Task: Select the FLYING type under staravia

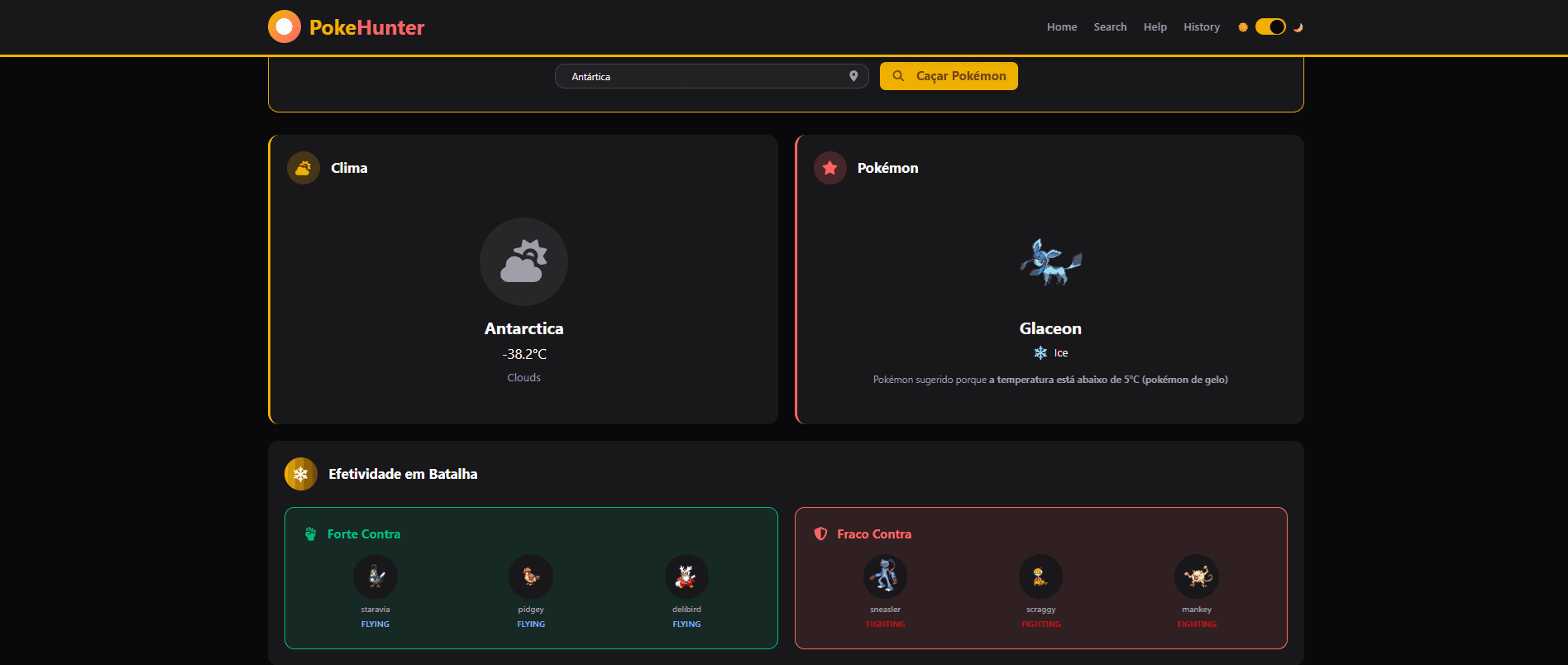Action: pos(375,624)
